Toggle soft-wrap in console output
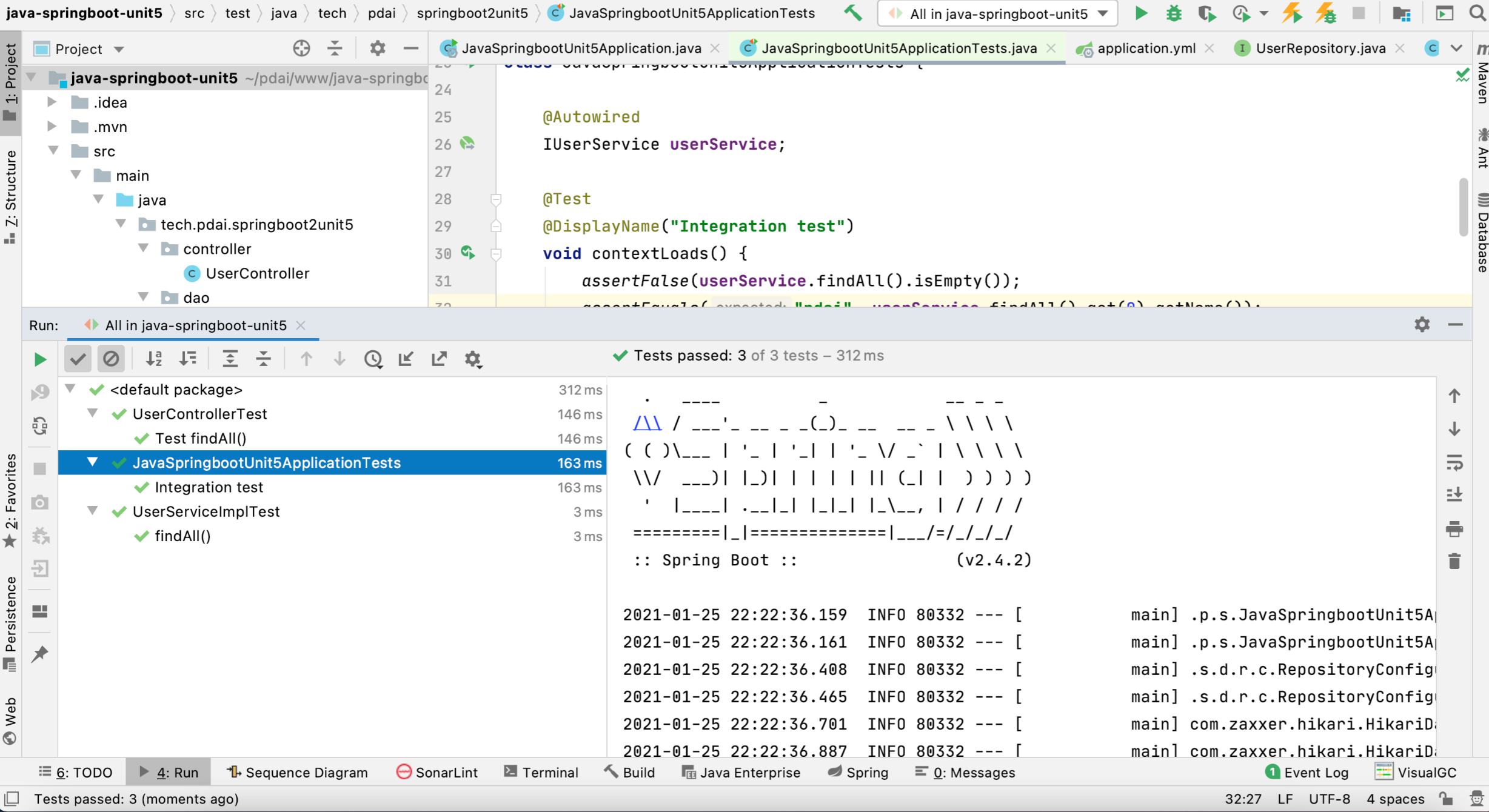1489x812 pixels. pyautogui.click(x=1454, y=462)
